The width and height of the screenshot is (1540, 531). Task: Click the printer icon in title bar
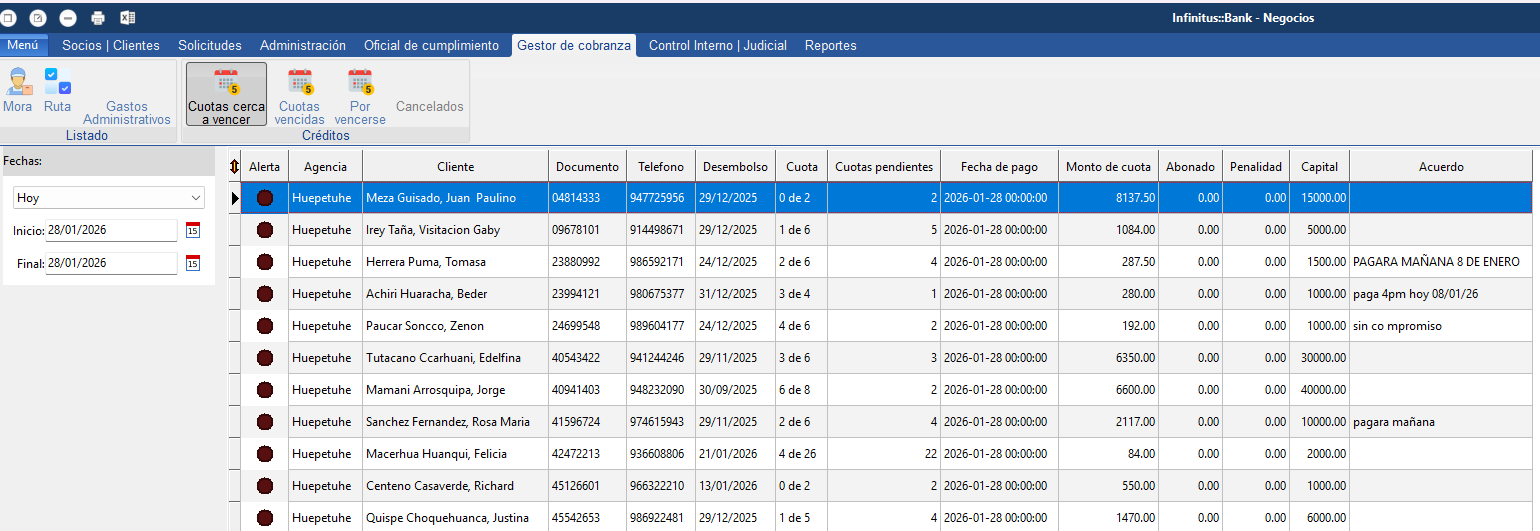(x=98, y=18)
